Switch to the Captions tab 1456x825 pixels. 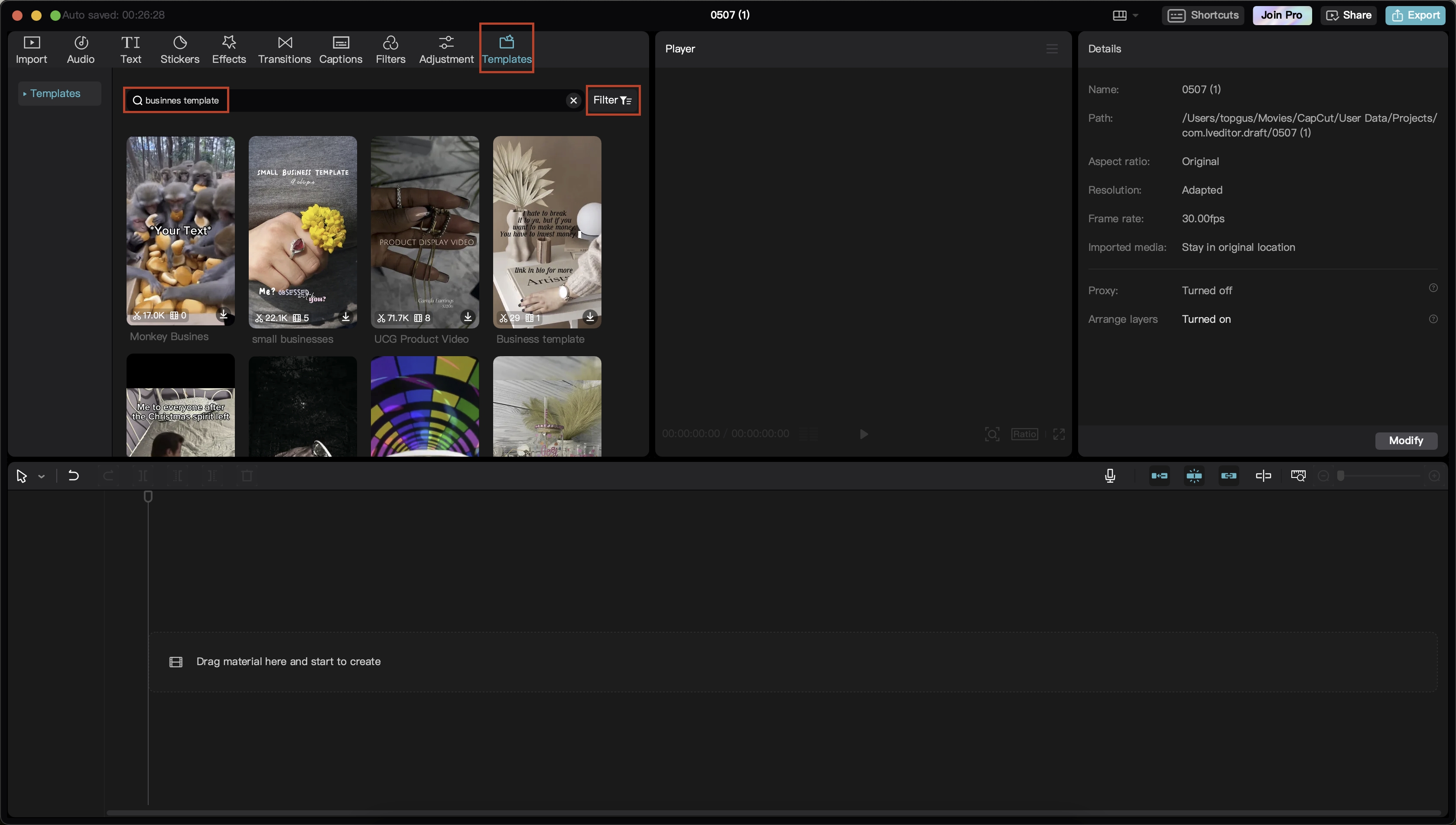[x=341, y=49]
